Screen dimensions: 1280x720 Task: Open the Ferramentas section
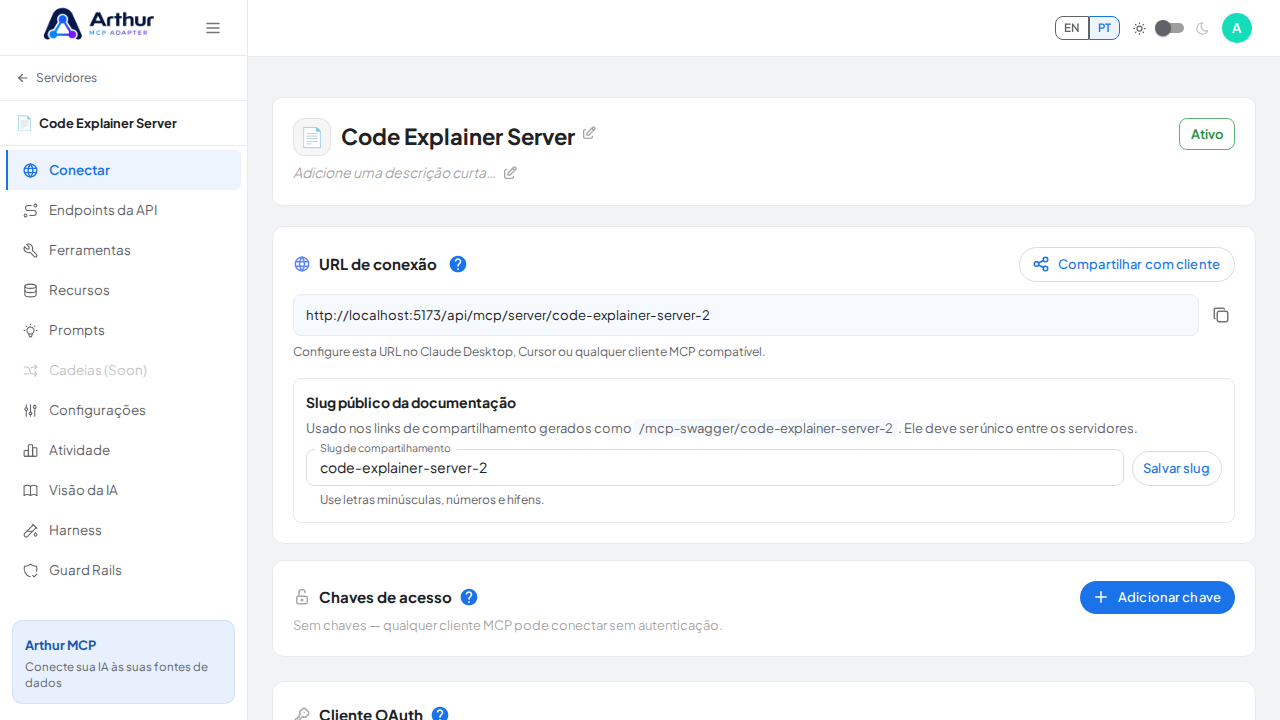123,250
